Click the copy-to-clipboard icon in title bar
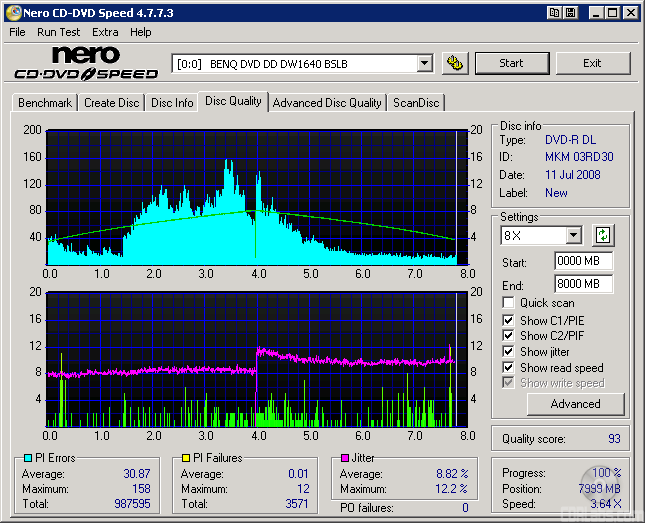645x523 pixels. [554, 13]
